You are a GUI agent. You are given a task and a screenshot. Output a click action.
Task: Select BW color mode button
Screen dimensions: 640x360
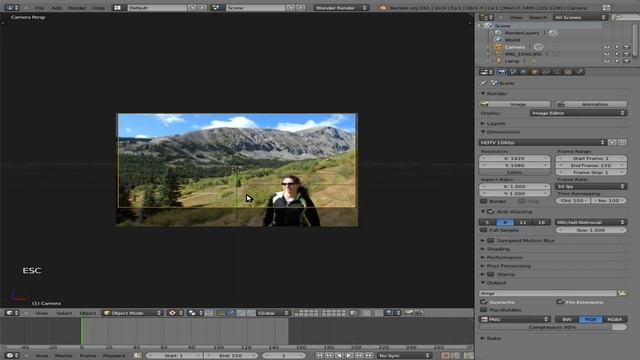click(567, 319)
